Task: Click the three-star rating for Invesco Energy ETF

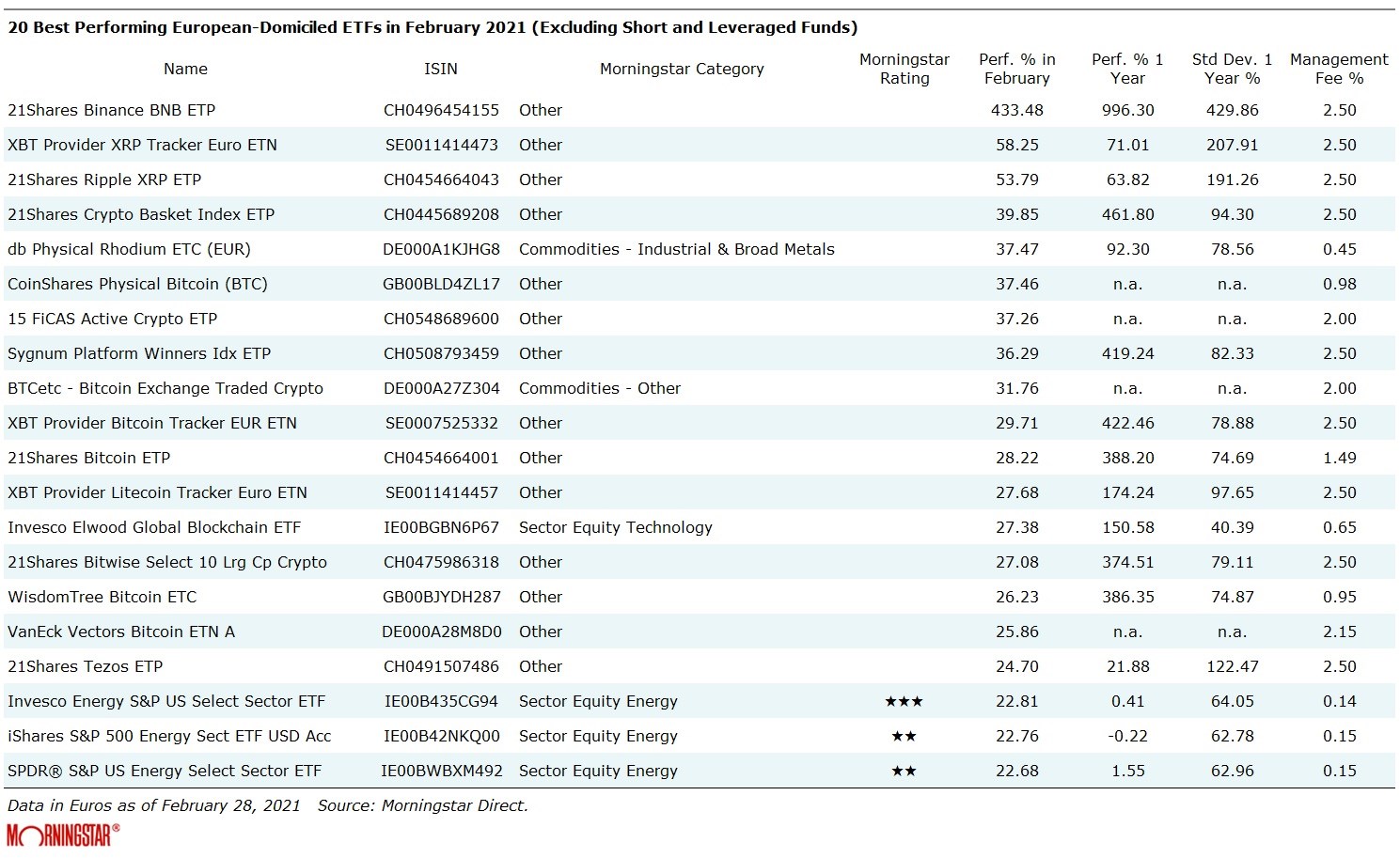Action: [904, 701]
